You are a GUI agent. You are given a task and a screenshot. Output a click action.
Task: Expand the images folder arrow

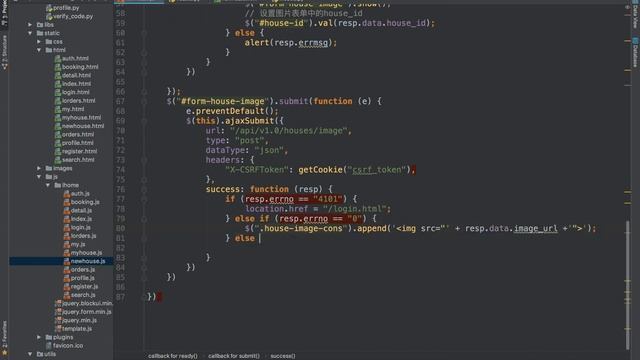pos(39,168)
